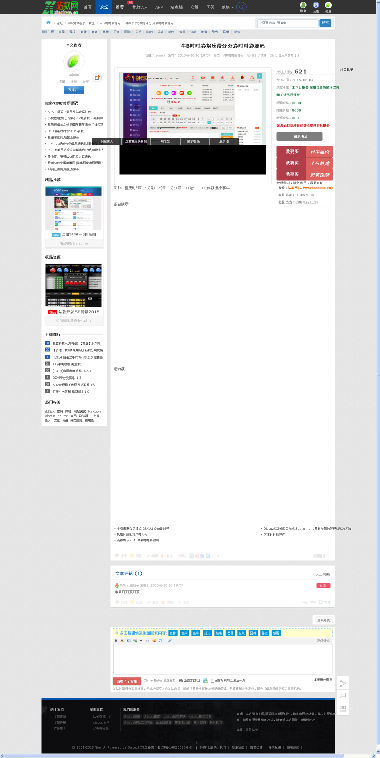Click the rank 2 badge in sidebar list
The height and width of the screenshot is (758, 380).
(x=47, y=350)
